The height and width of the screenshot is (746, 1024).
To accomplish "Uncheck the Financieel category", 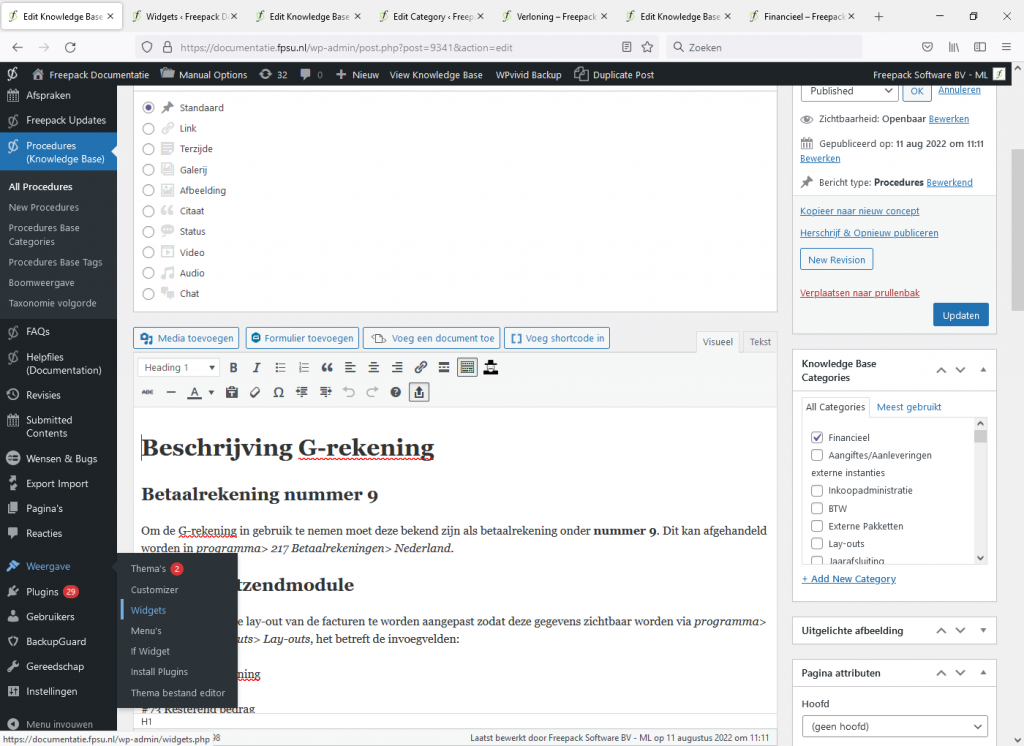I will [817, 438].
